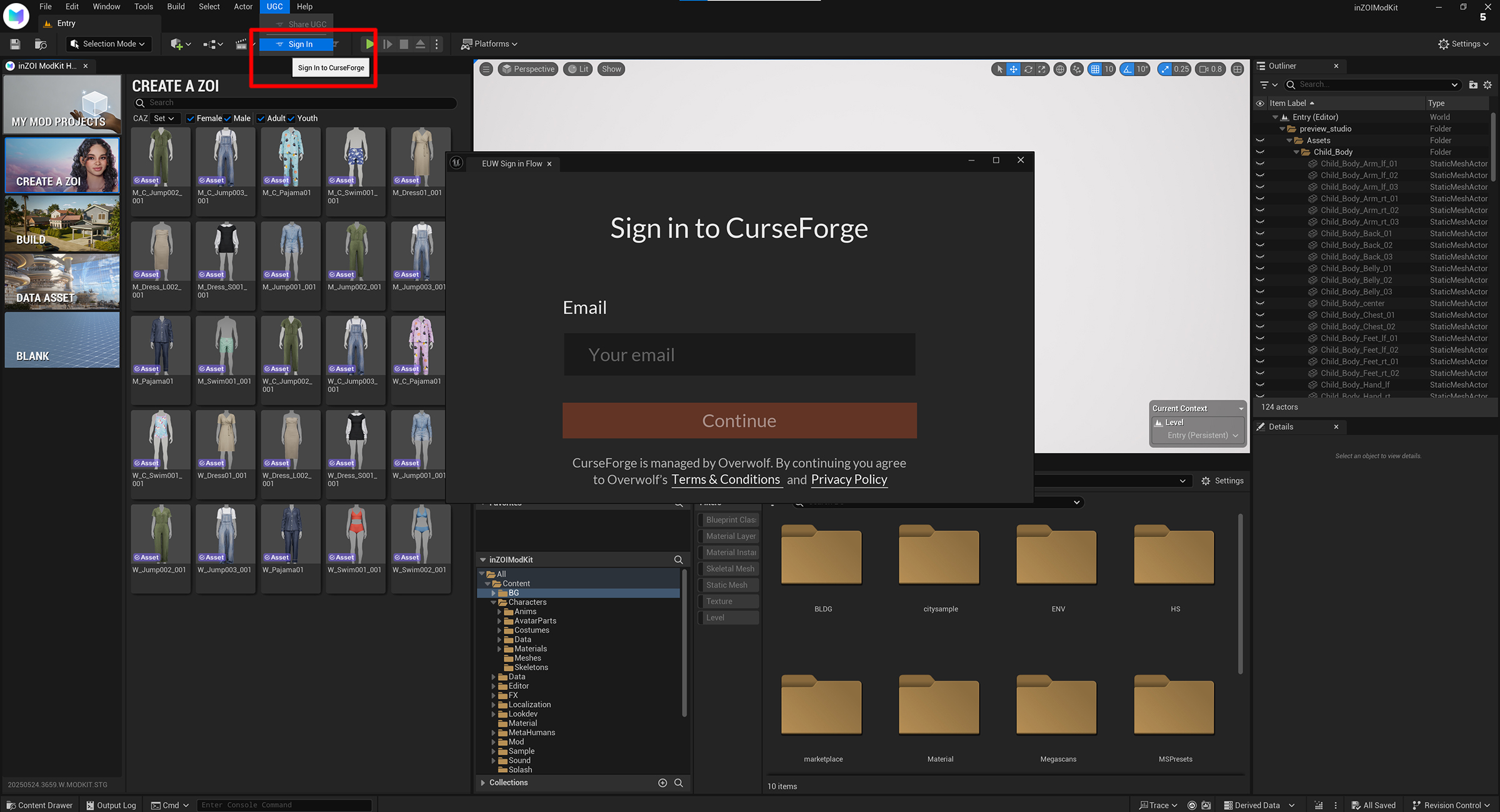Open the Privacy Policy link
Image resolution: width=1500 pixels, height=812 pixels.
[x=849, y=480]
